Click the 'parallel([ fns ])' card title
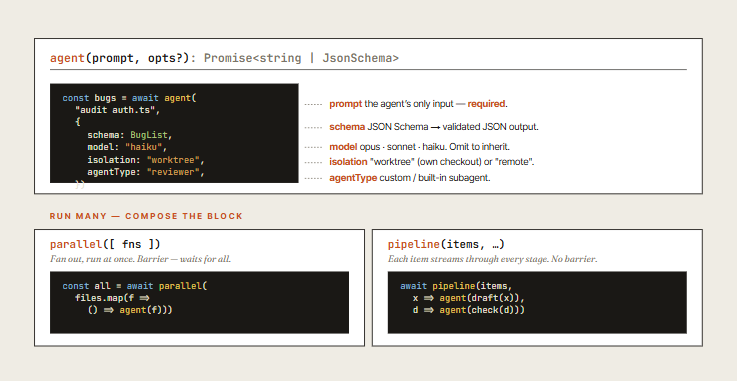Image resolution: width=737 pixels, height=381 pixels. (x=105, y=244)
